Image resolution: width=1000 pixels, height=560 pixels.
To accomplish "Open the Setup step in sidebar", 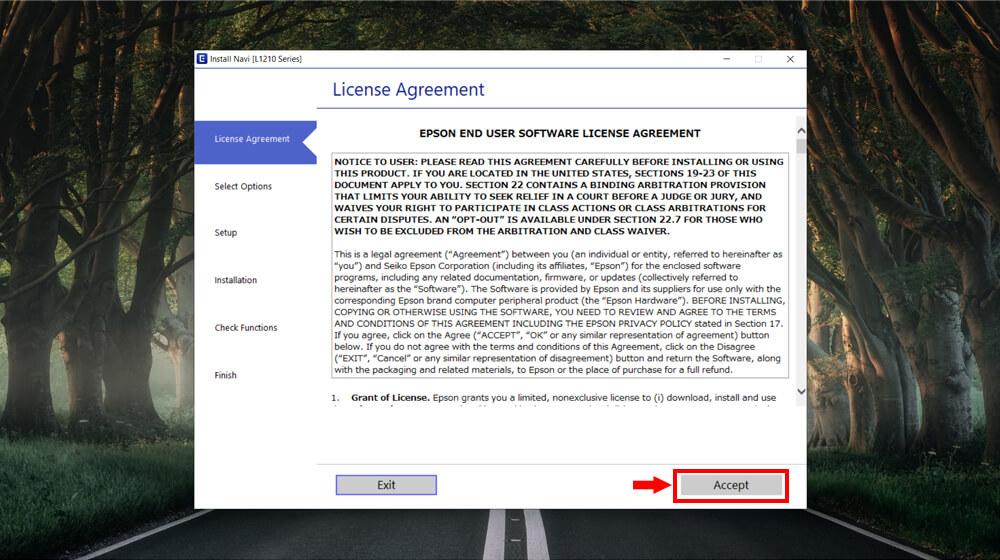I will pyautogui.click(x=226, y=233).
